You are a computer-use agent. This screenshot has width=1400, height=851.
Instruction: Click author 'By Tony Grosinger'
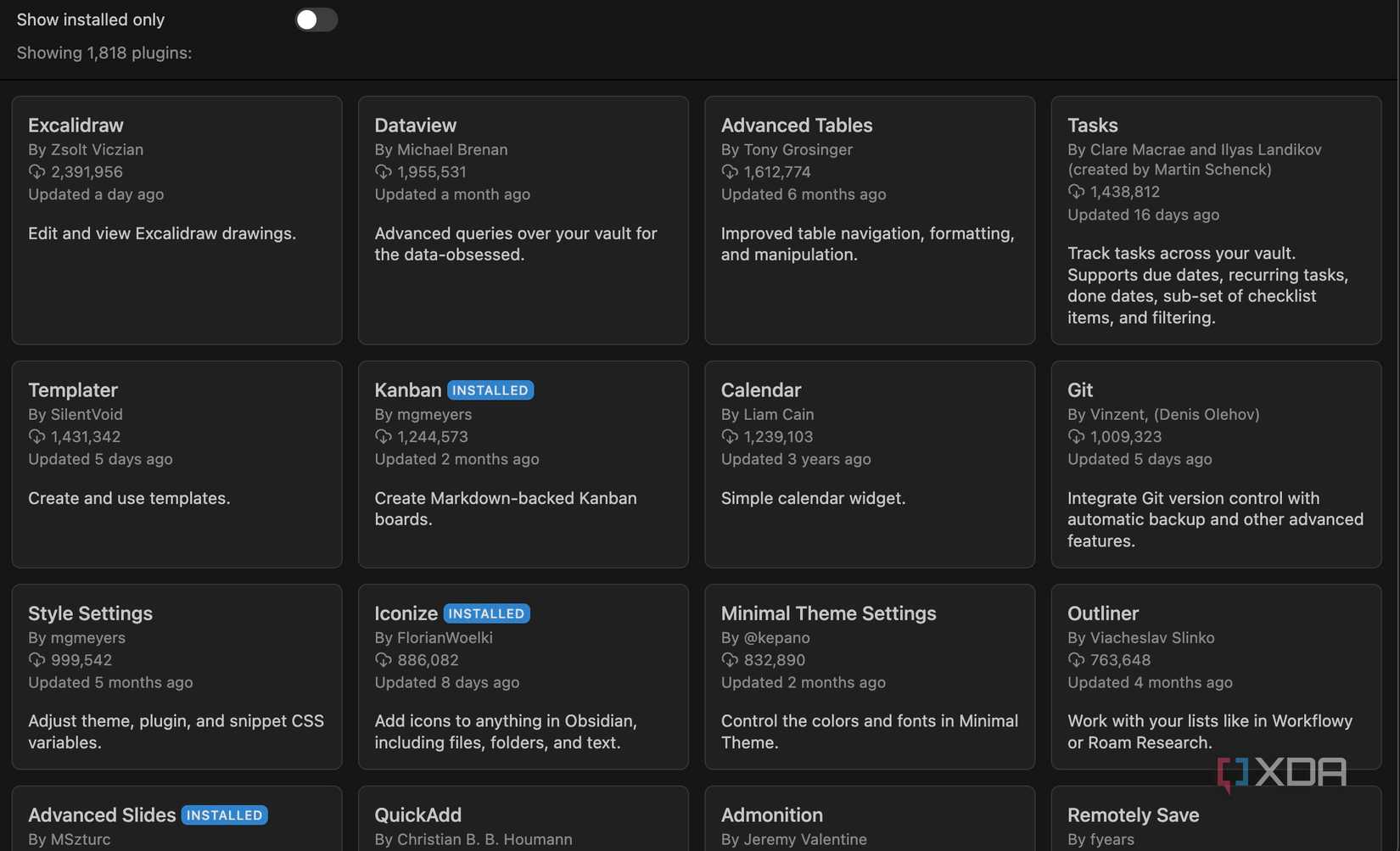point(787,150)
